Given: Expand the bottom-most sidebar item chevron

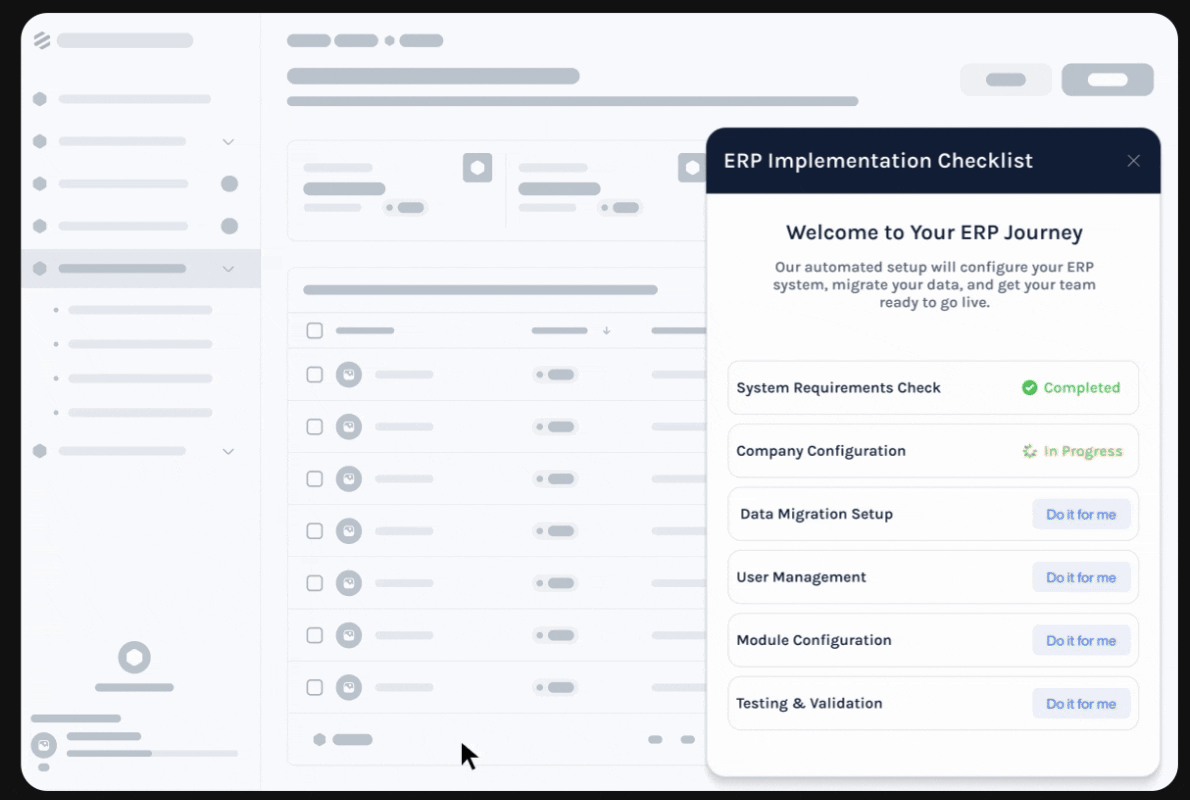Looking at the screenshot, I should pos(228,452).
